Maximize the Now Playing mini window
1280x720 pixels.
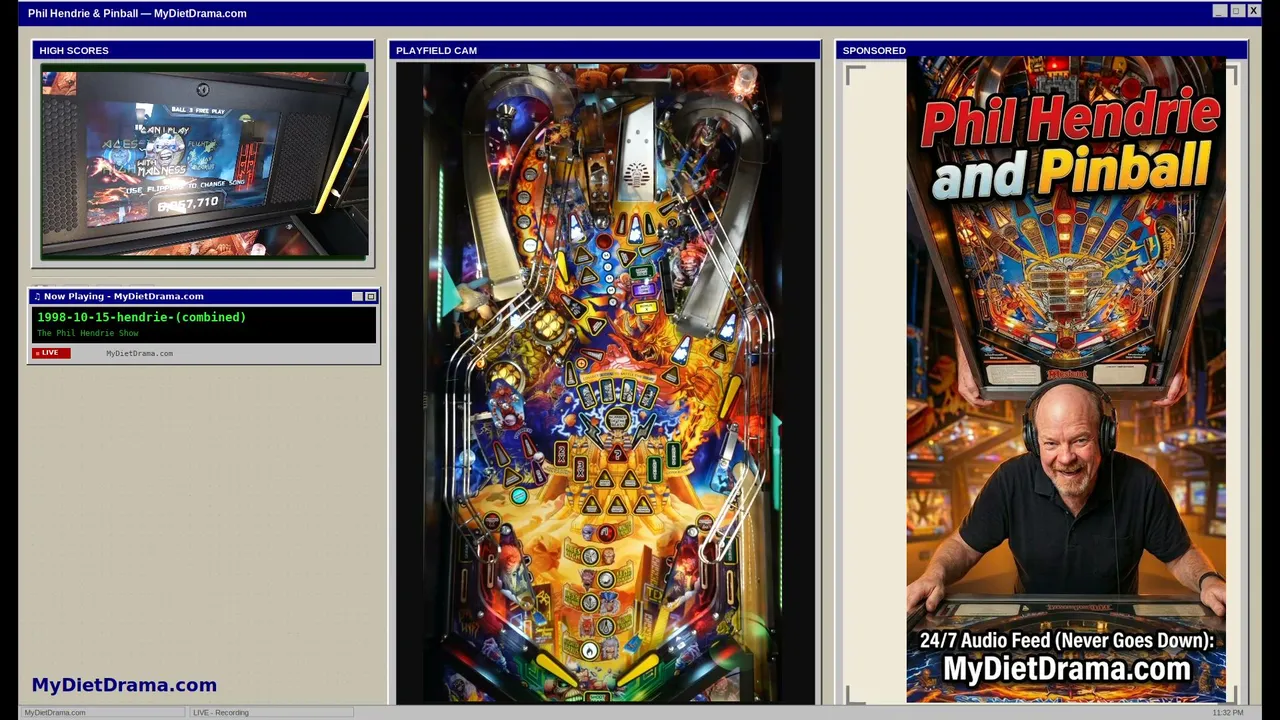coord(370,296)
